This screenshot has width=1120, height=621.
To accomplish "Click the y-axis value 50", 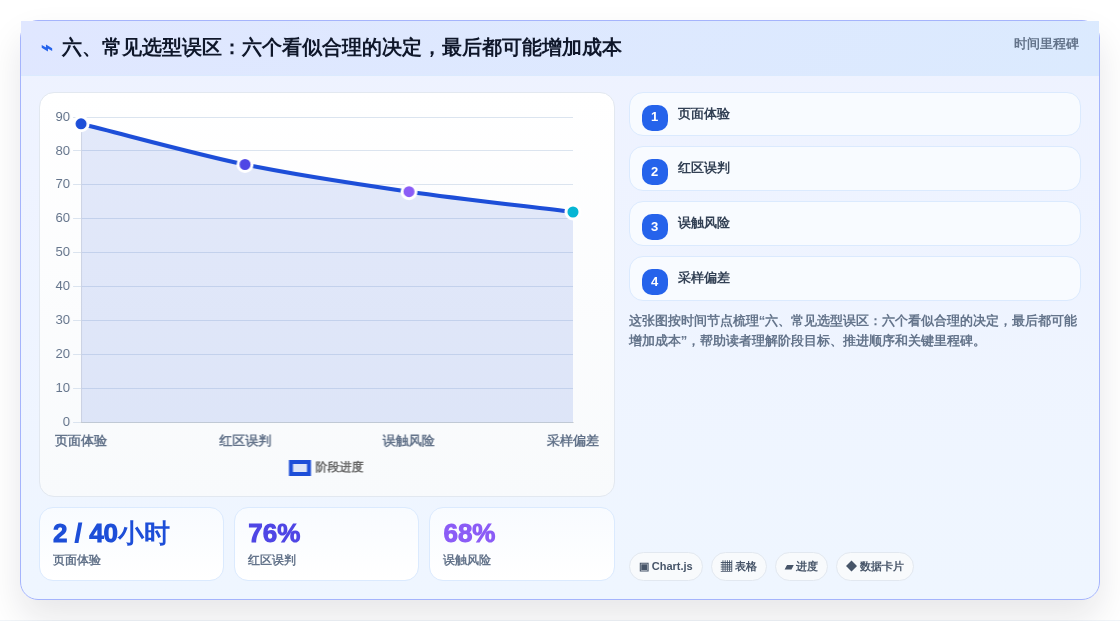I will tap(63, 252).
